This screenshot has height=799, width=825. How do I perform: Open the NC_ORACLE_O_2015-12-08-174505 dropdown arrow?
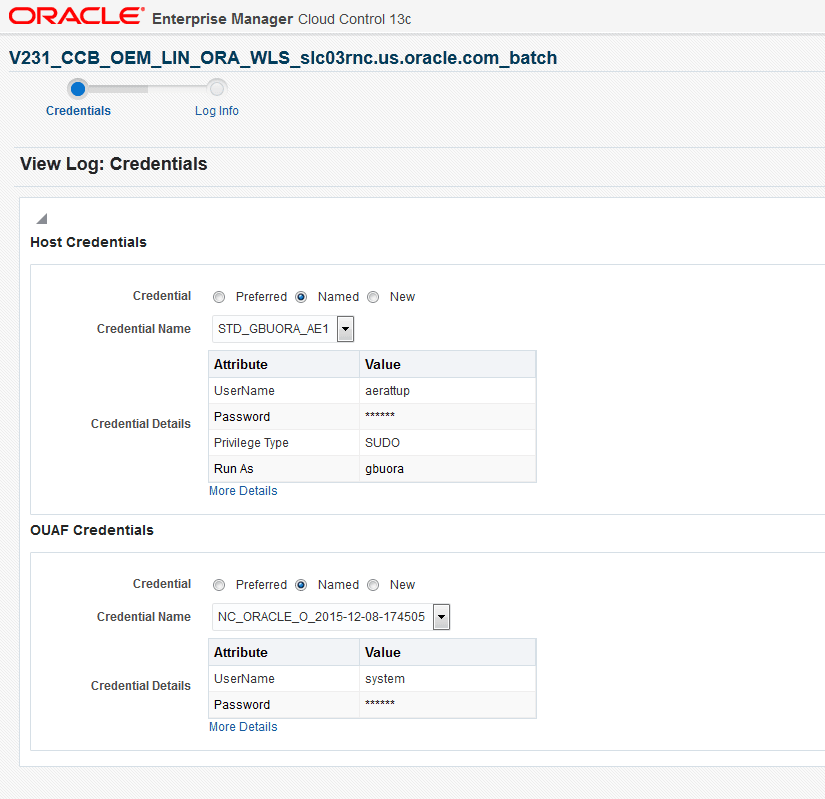(441, 617)
